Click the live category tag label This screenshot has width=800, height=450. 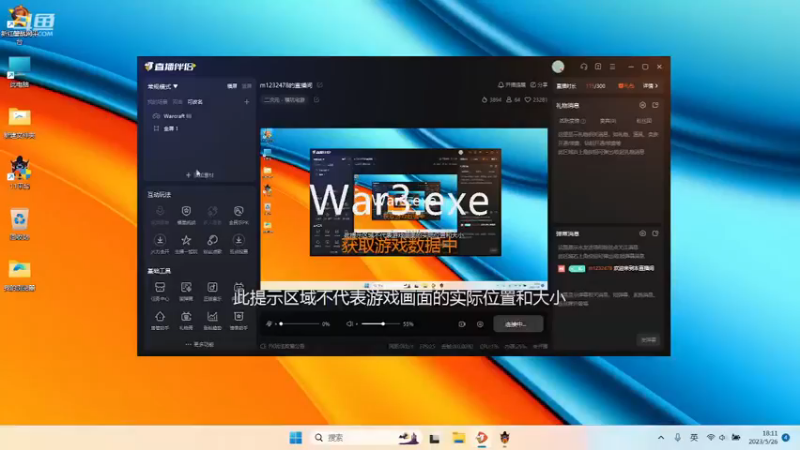[284, 100]
